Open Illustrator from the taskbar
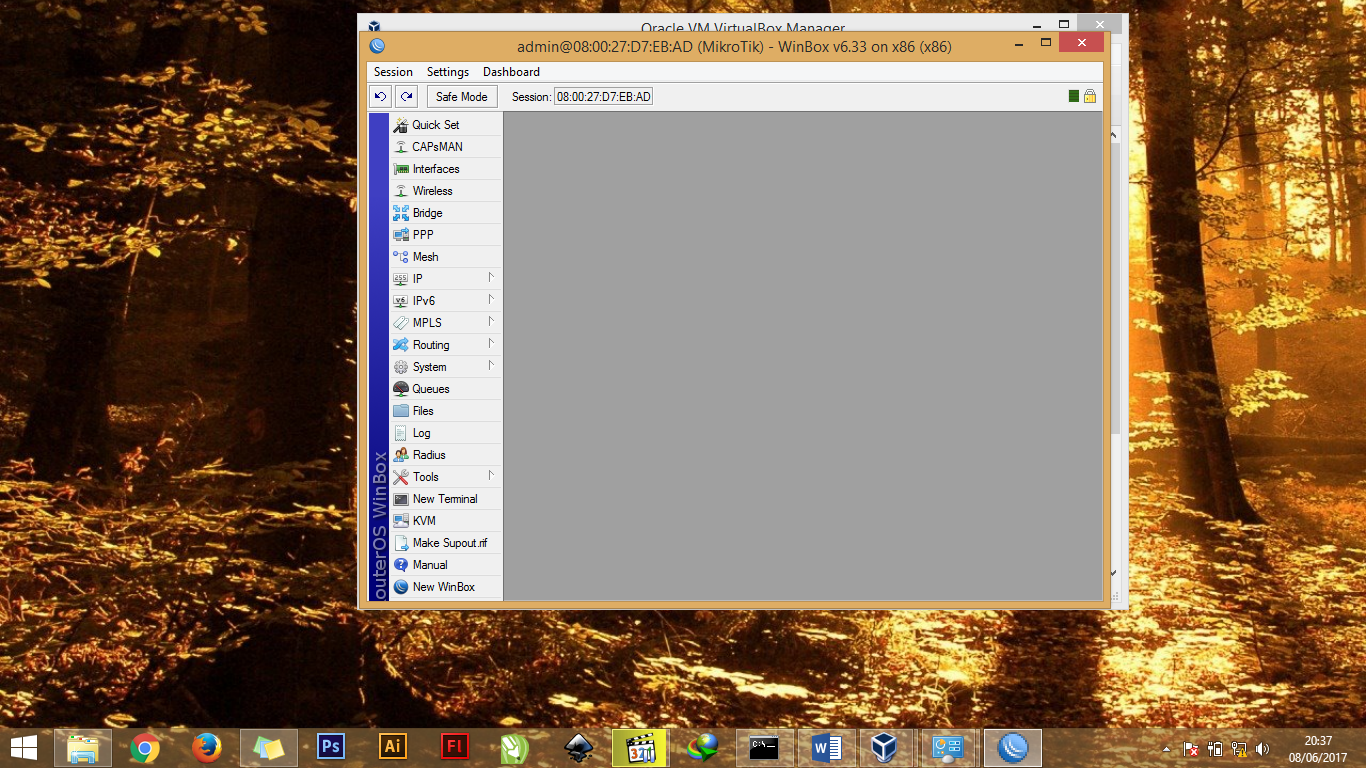The height and width of the screenshot is (768, 1366). tap(393, 747)
